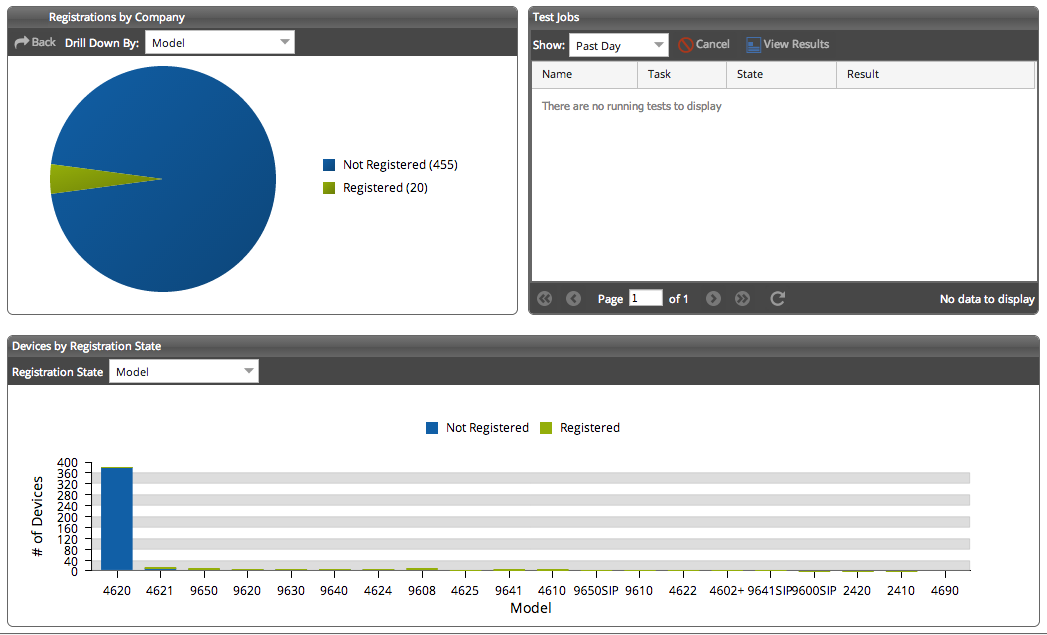The height and width of the screenshot is (635, 1047).
Task: Go to first page of test jobs
Action: [x=545, y=299]
